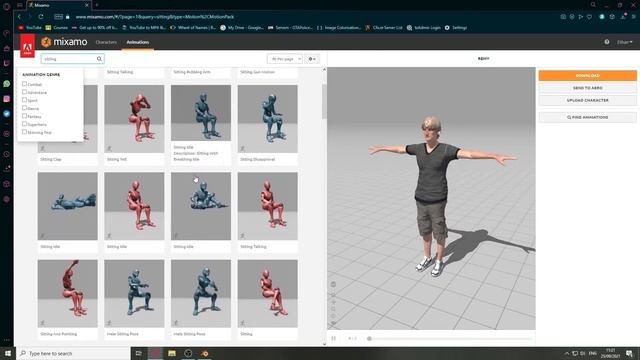Viewport: 640px width, 360px height.
Task: Open Twitch from the Opera sidebar
Action: point(7,63)
